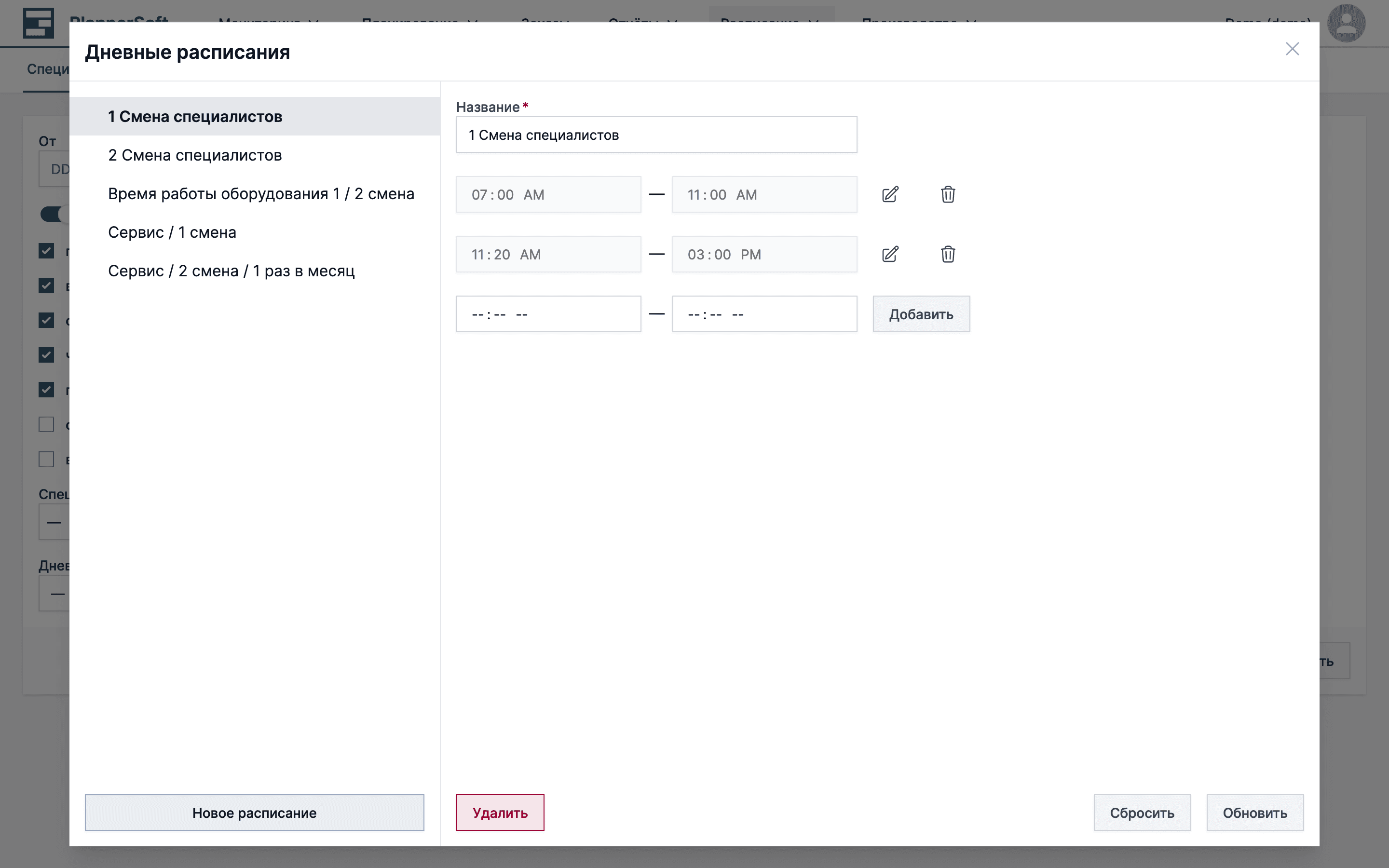Click the Новое расписание button
The image size is (1389, 868).
tap(254, 813)
